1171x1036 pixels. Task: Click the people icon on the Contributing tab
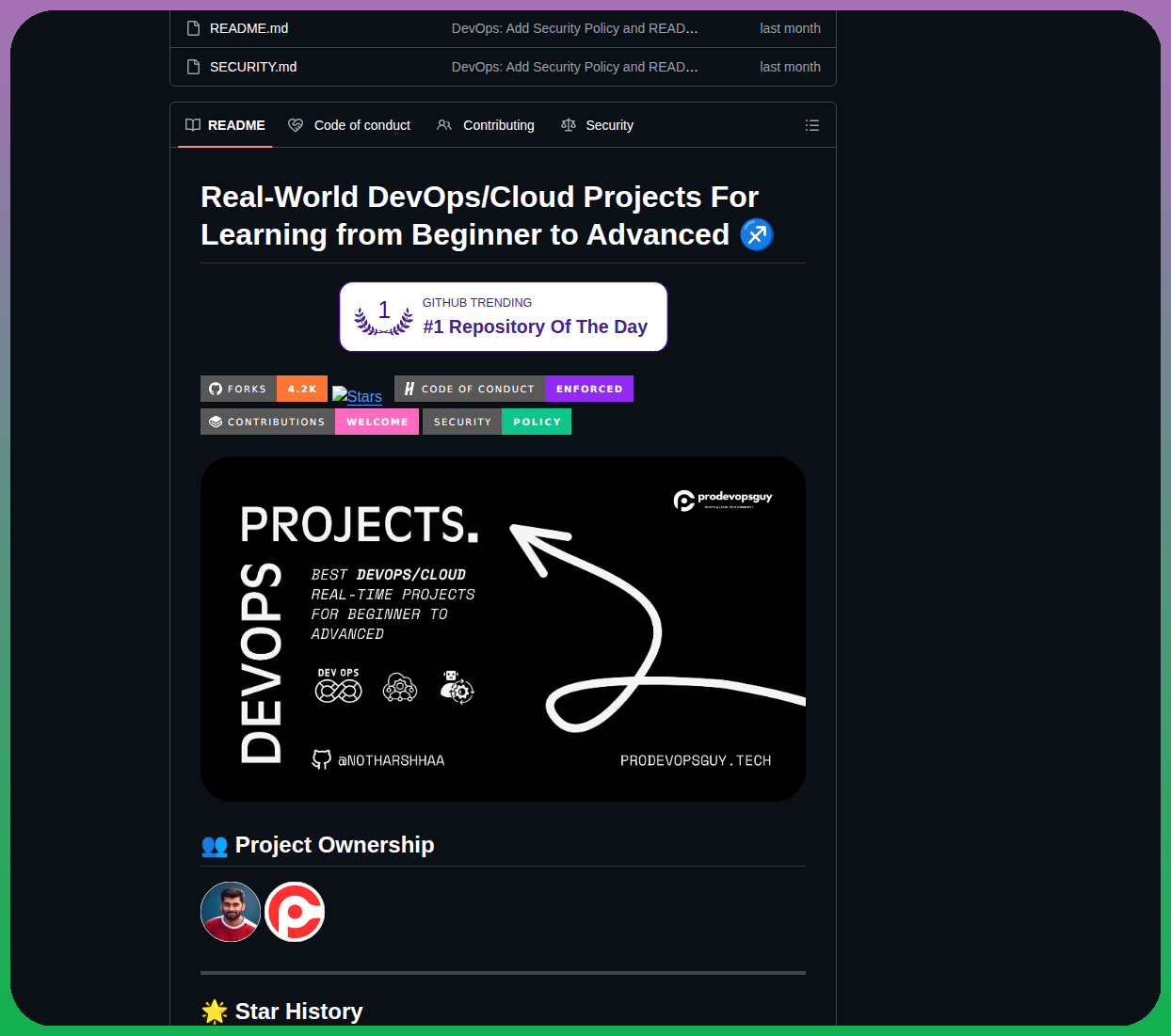tap(444, 125)
